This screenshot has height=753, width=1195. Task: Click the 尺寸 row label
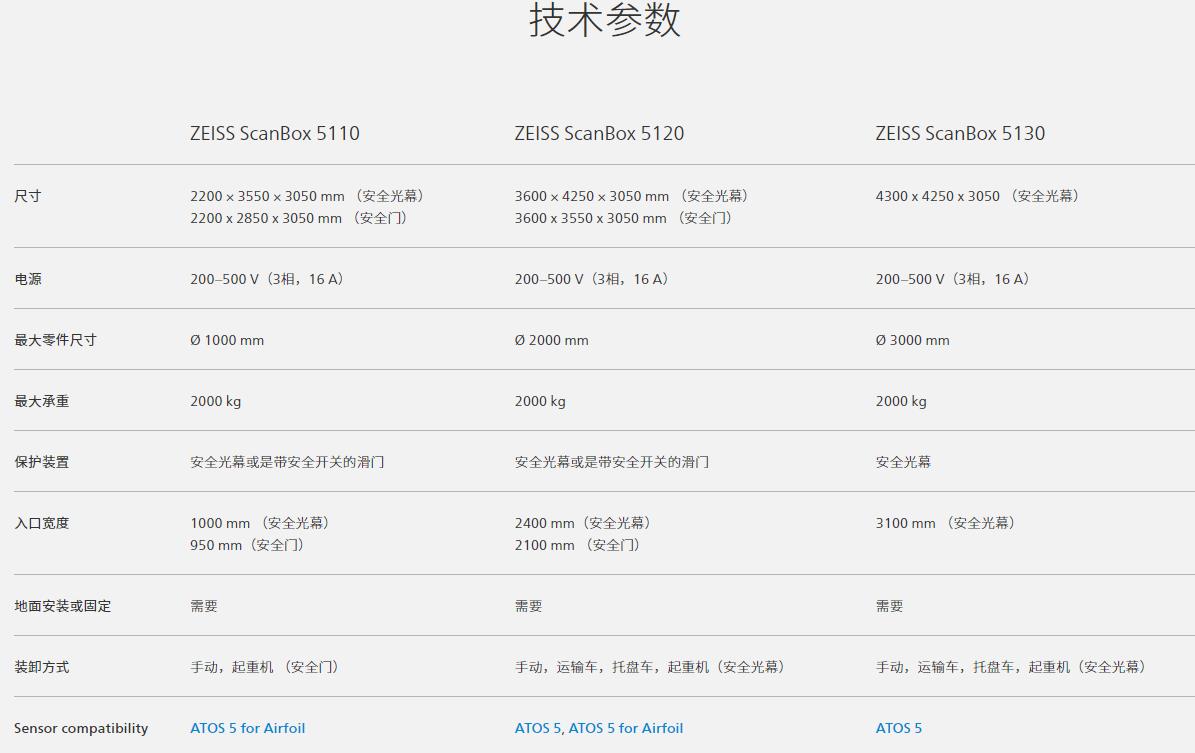[27, 196]
